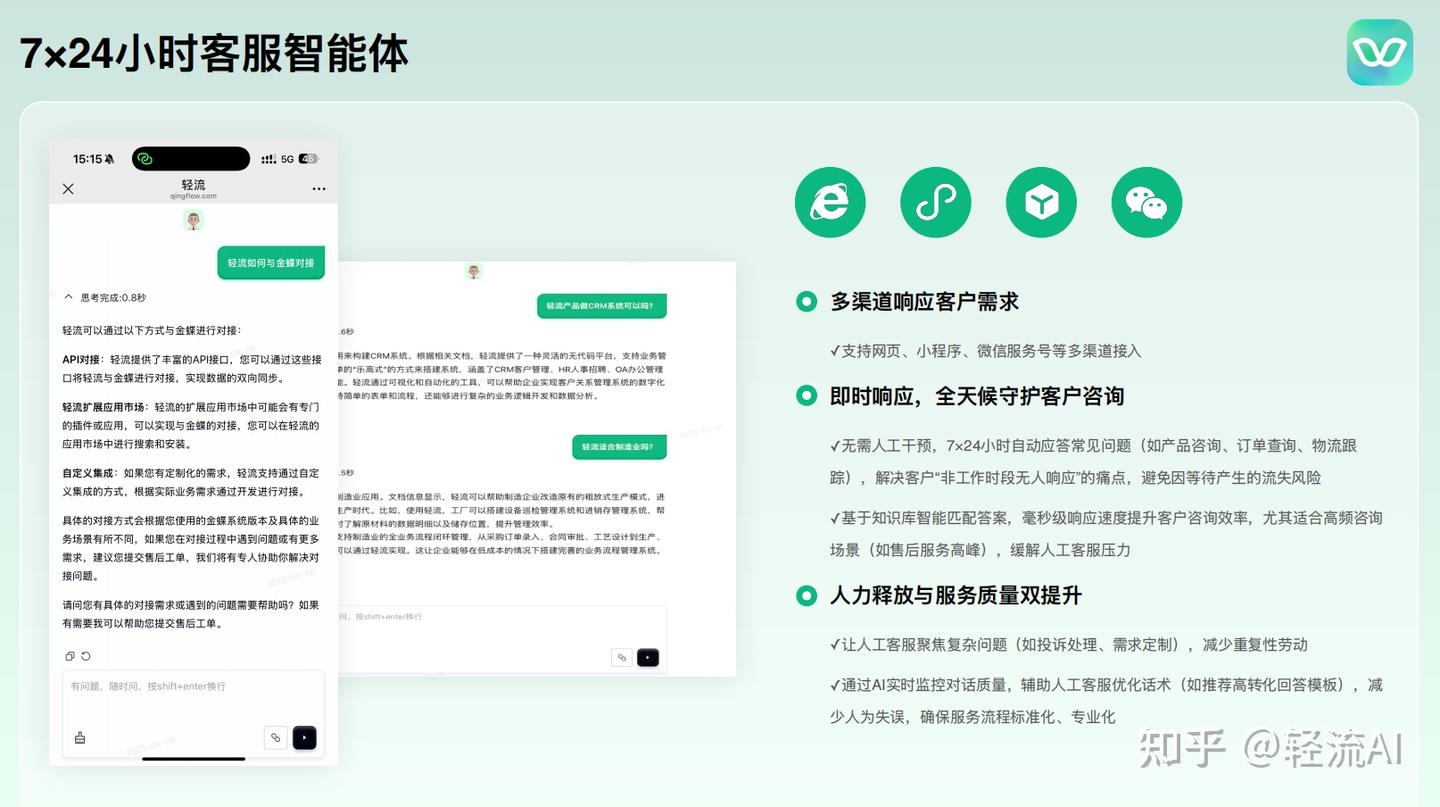Click the copy icon below the phone chat answer
The height and width of the screenshot is (807, 1440).
[70, 656]
